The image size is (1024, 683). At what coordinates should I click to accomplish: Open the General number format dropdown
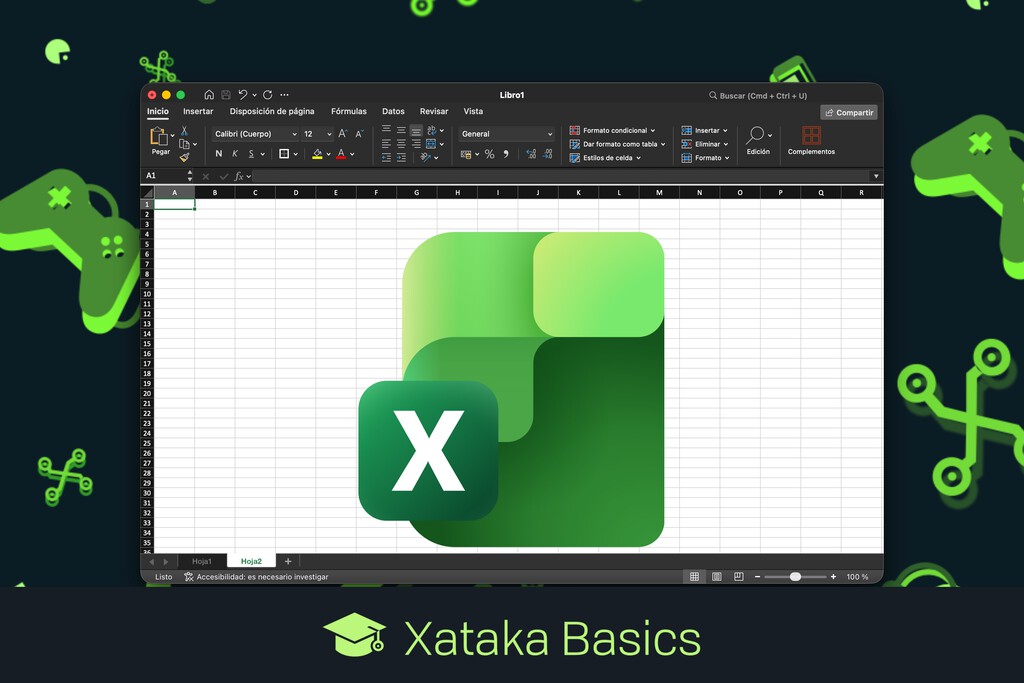coord(505,134)
